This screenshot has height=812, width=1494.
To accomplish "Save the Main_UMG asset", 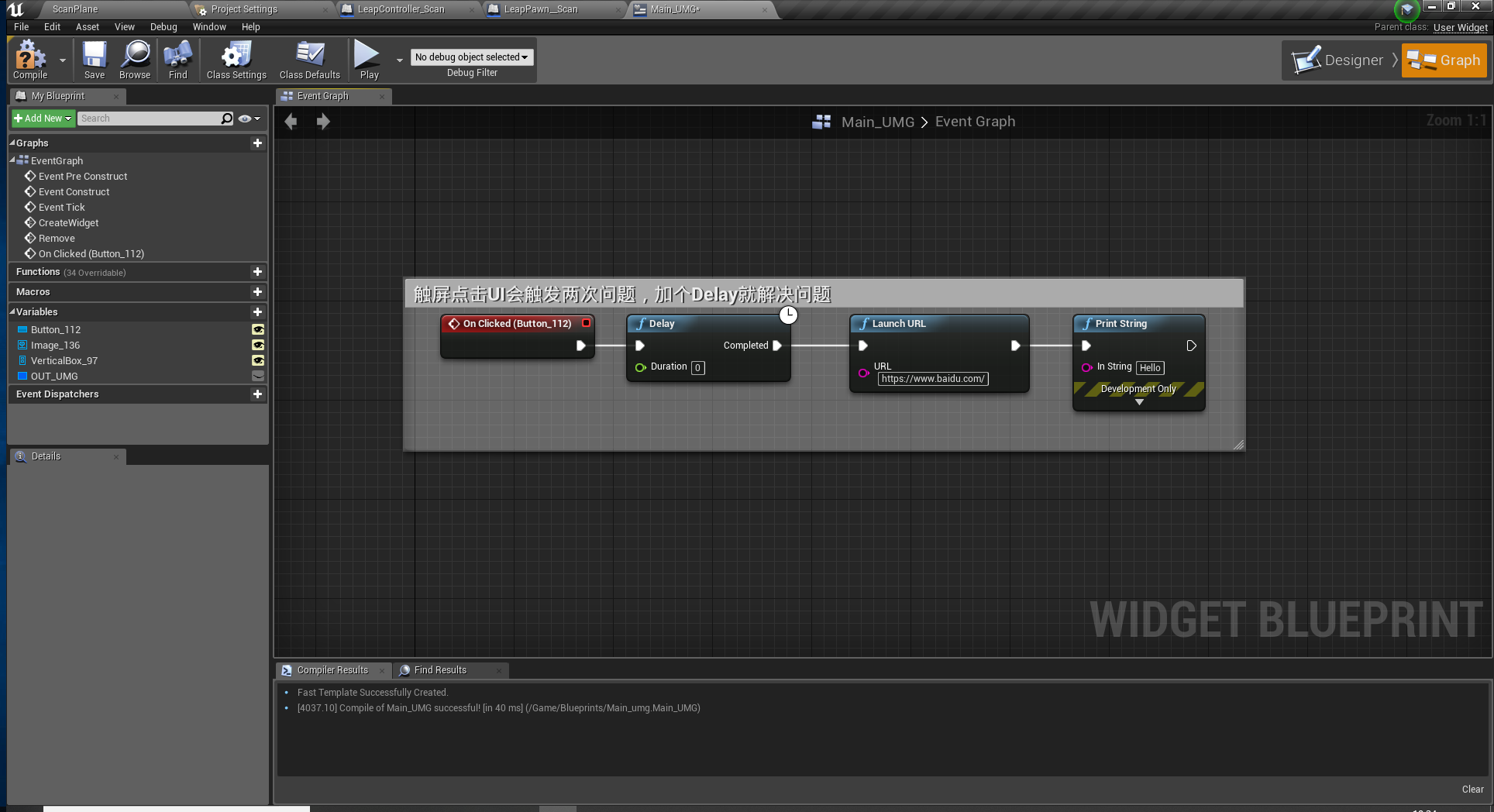I will 94,60.
